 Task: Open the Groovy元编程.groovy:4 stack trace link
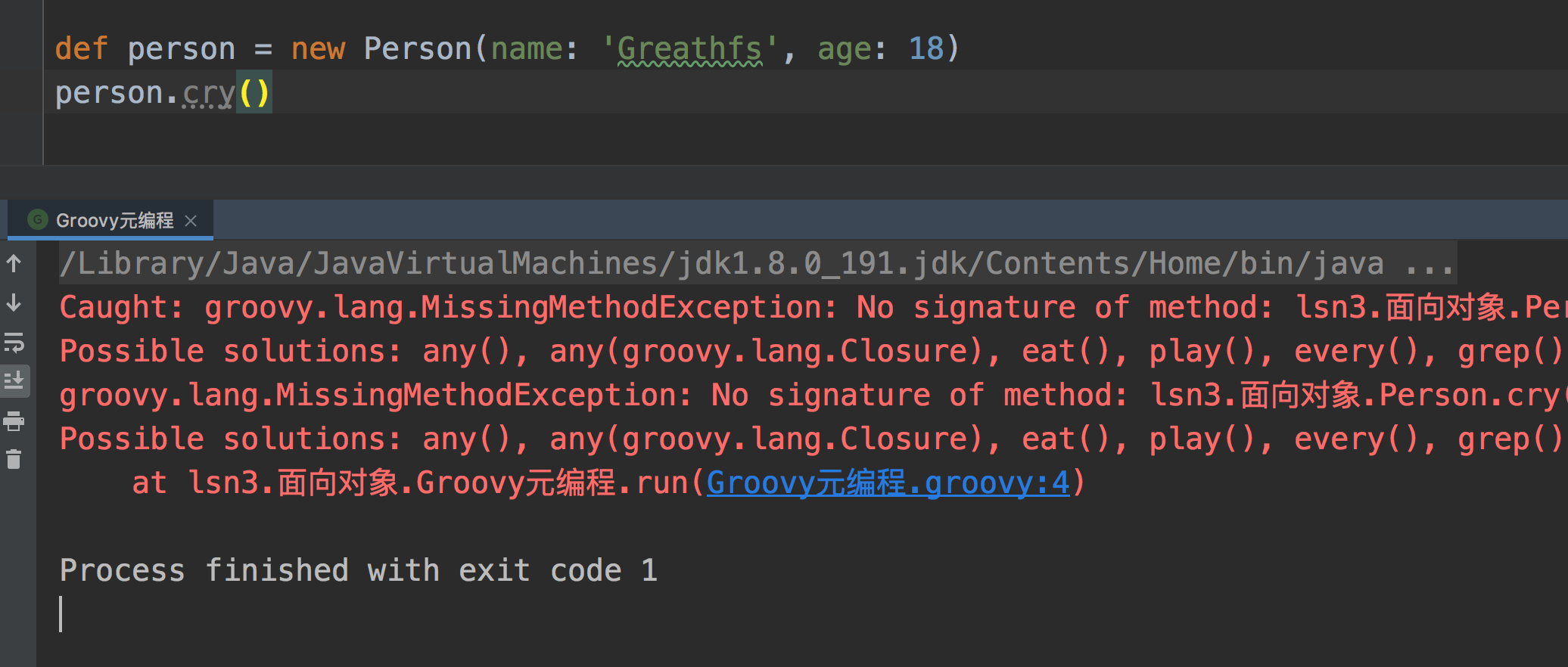[888, 482]
